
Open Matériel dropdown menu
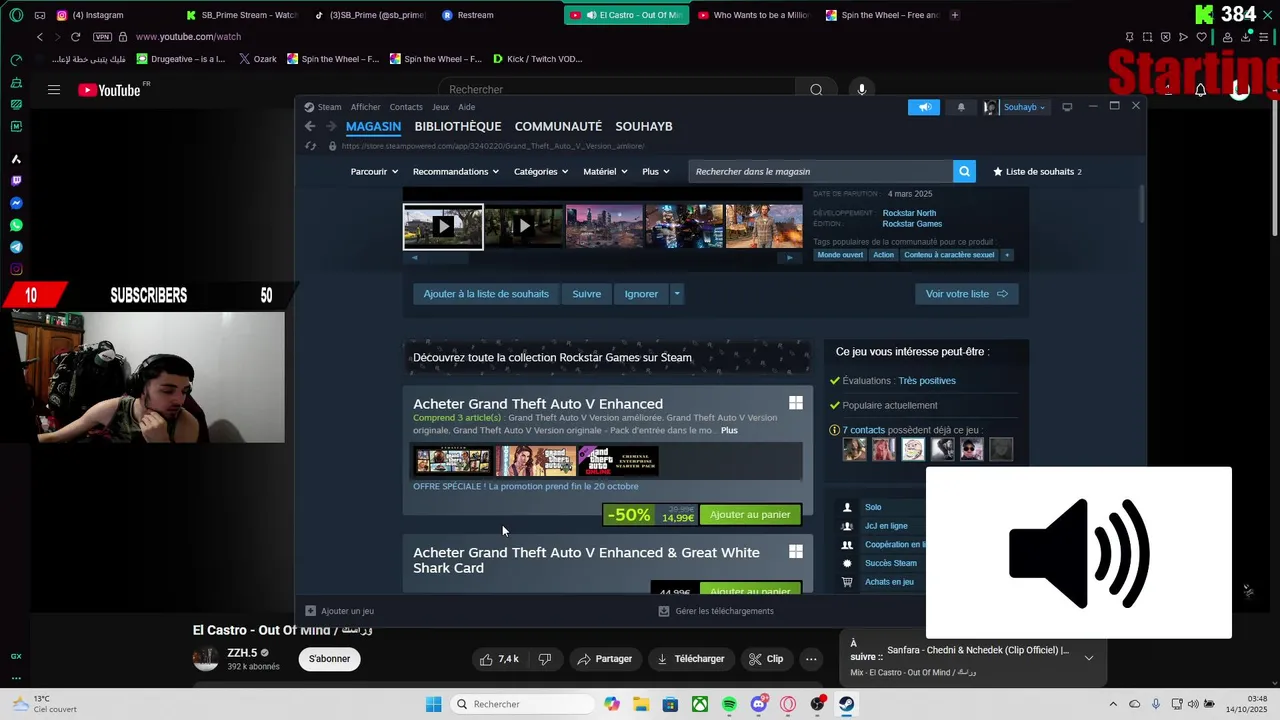(605, 171)
